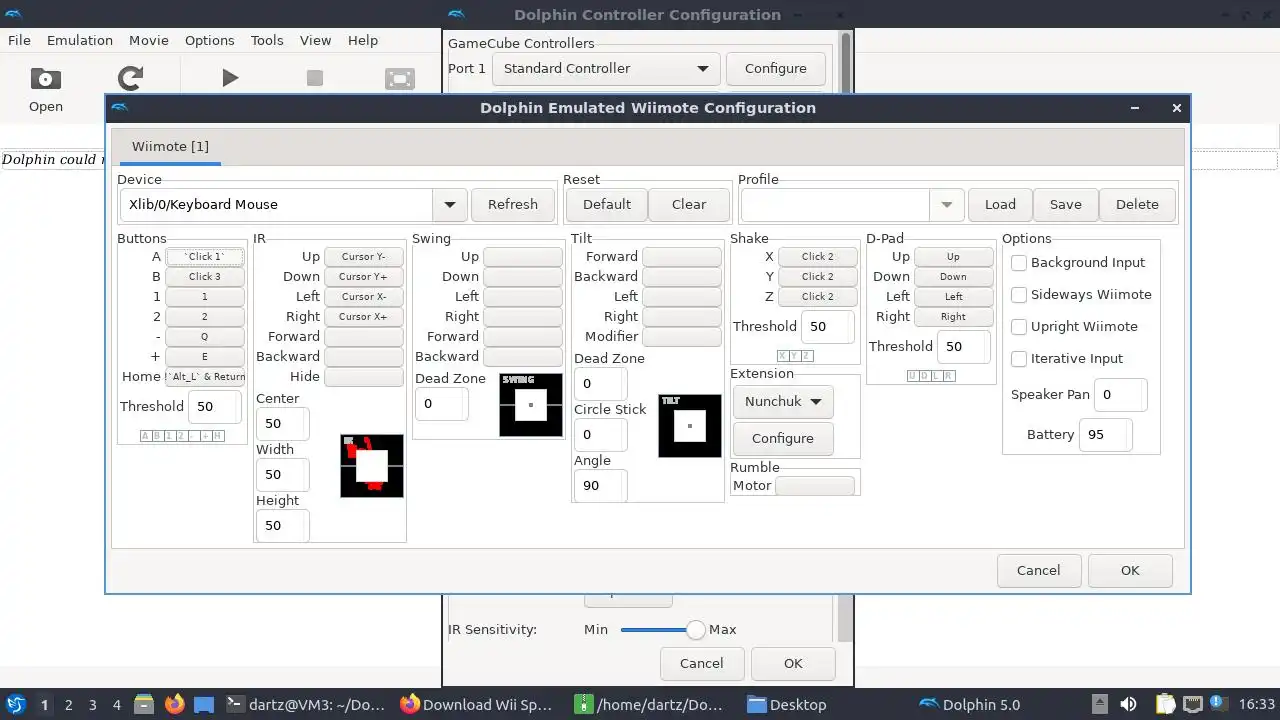This screenshot has width=1280, height=720.
Task: Enable the Background Input checkbox
Action: coord(1019,262)
